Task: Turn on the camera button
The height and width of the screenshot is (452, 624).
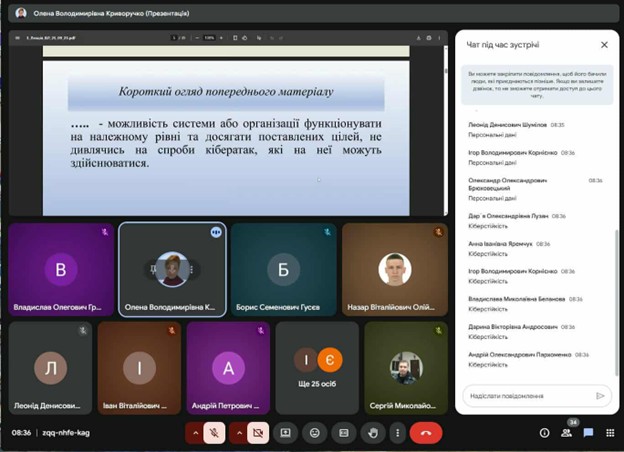Action: [258, 433]
